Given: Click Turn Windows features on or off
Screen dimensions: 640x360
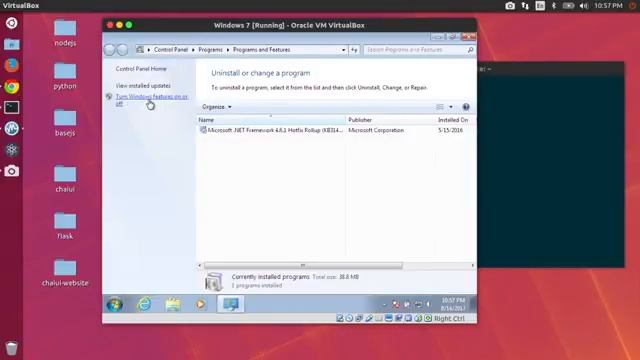Looking at the screenshot, I should 152,100.
